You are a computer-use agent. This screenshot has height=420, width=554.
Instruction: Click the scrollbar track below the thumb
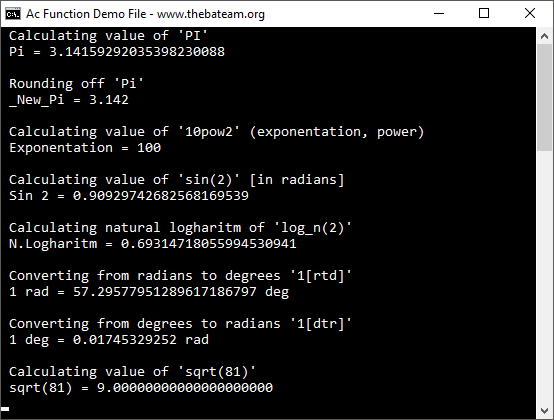click(x=544, y=277)
